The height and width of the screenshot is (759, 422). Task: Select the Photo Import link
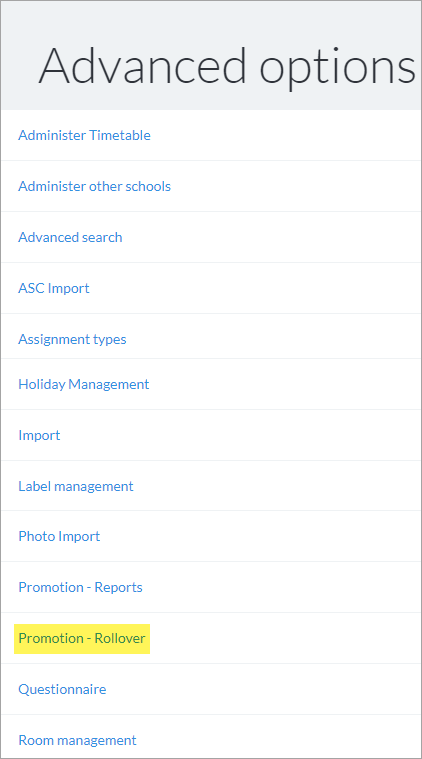pyautogui.click(x=59, y=536)
